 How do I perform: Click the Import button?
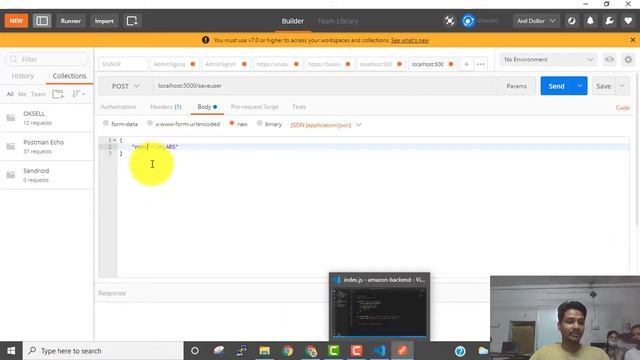[104, 21]
